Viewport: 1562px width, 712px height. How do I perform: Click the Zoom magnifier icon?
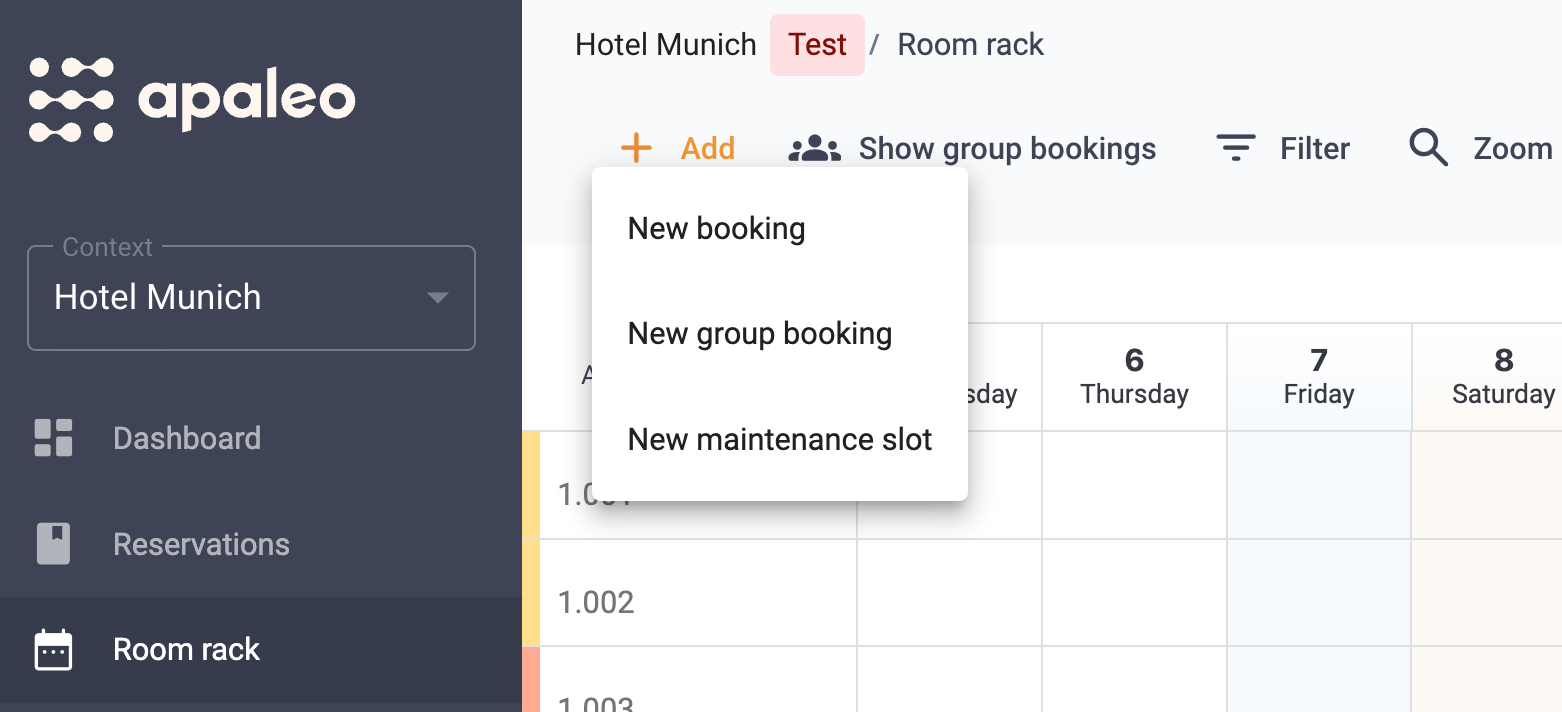1429,148
